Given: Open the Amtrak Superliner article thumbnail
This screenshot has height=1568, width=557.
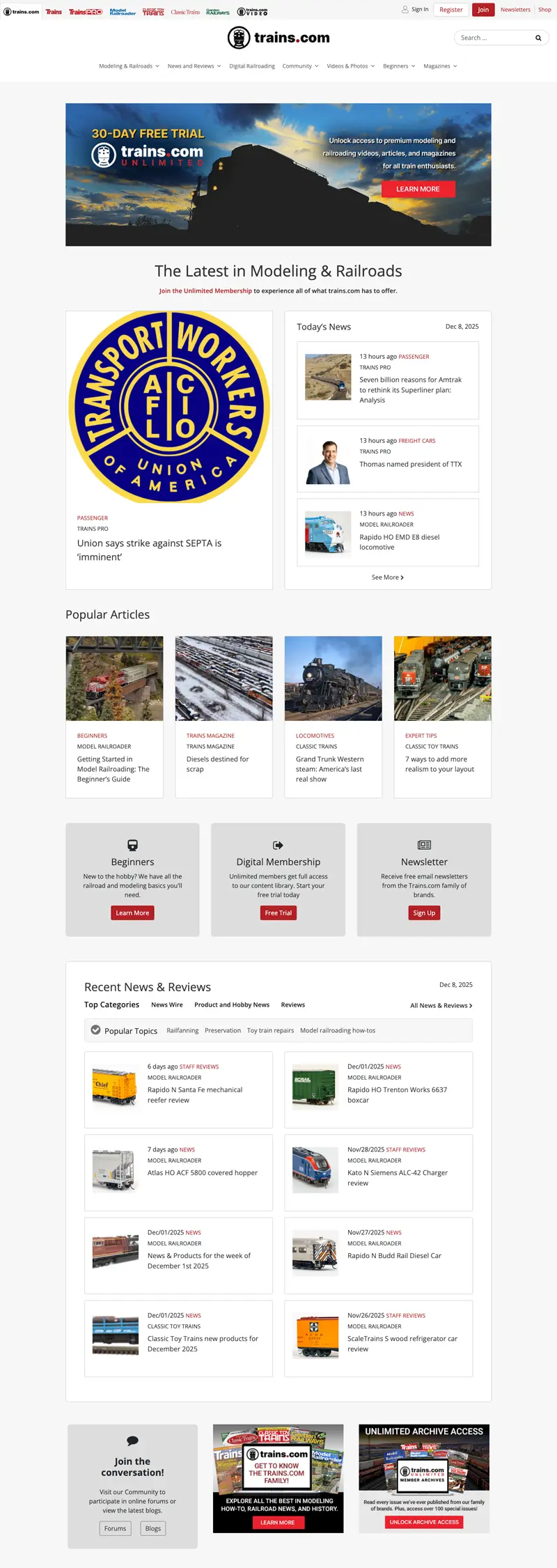Looking at the screenshot, I should (328, 377).
